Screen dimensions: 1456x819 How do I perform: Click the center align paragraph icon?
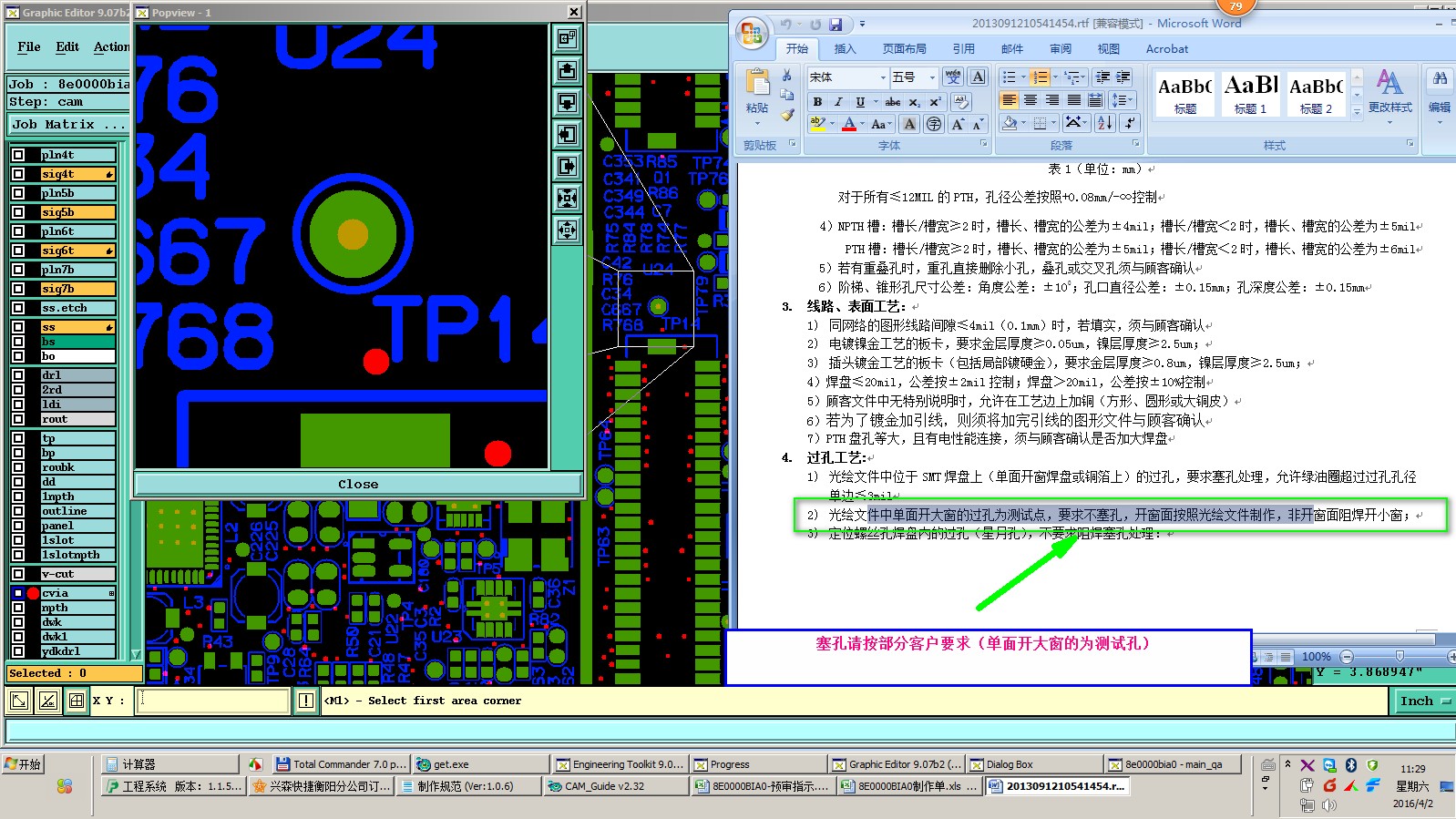point(1030,100)
